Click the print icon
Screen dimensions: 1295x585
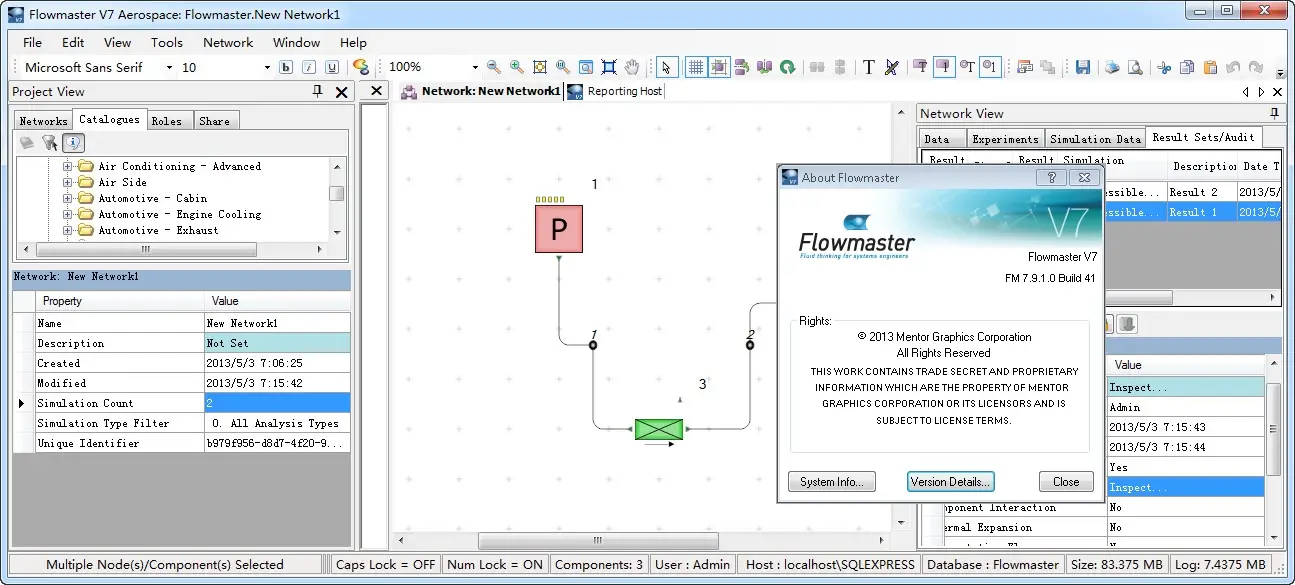[x=1112, y=67]
